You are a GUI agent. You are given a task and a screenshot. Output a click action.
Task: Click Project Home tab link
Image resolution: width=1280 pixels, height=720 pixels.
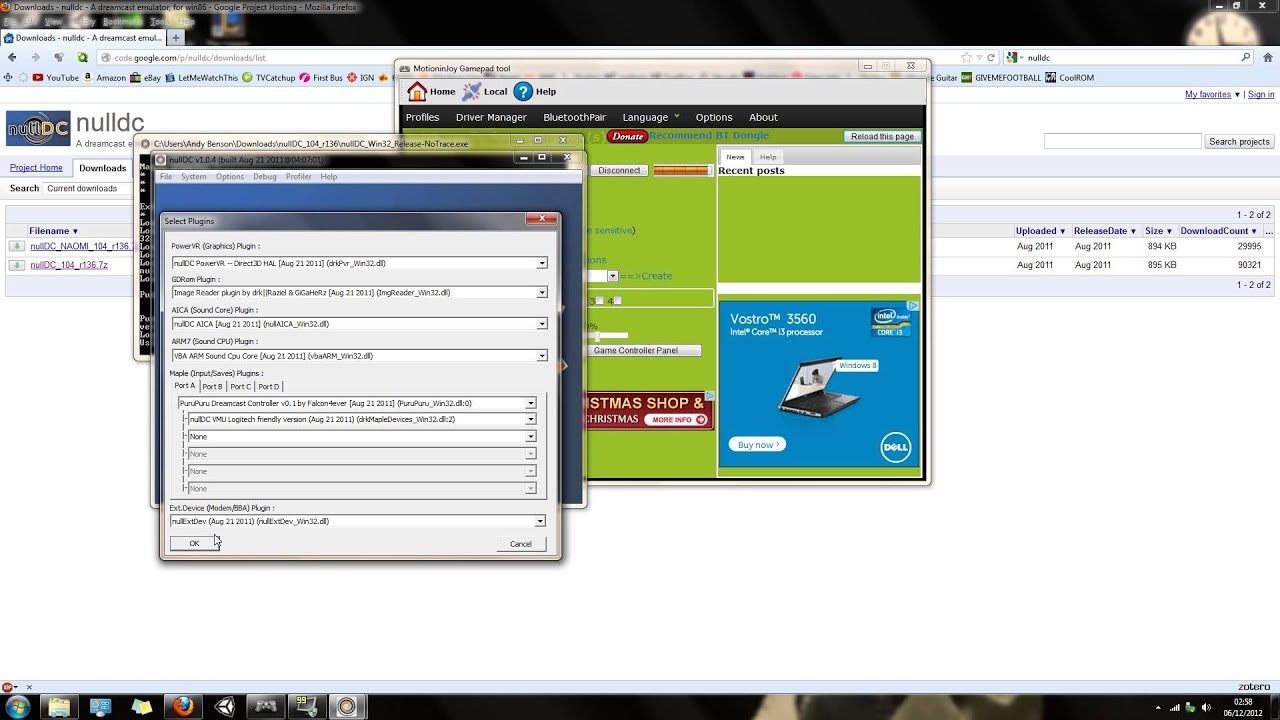point(36,168)
